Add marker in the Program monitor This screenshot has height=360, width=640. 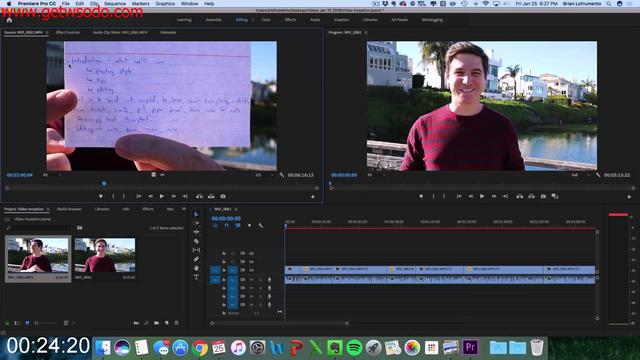click(421, 196)
